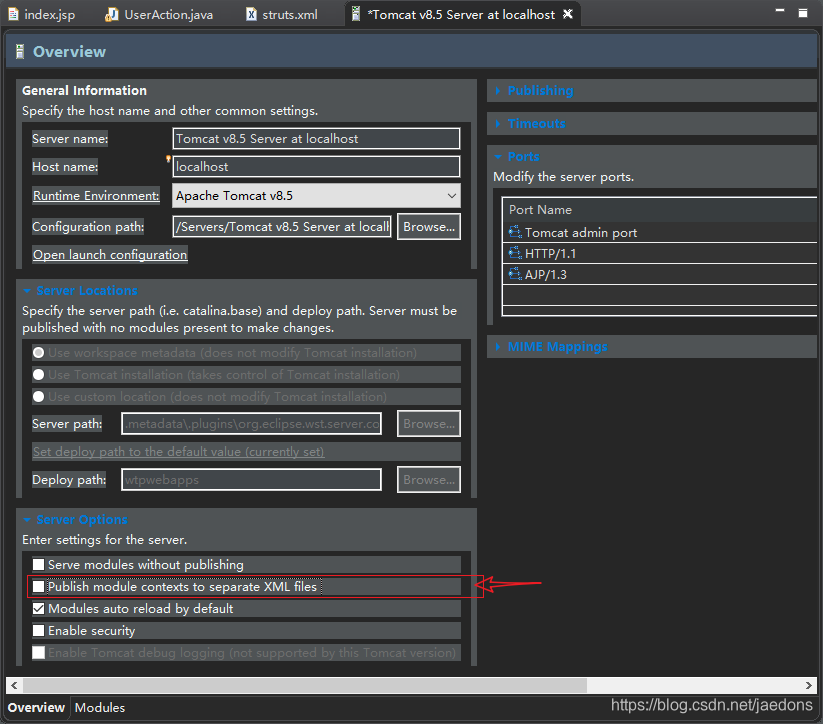Viewport: 823px width, 724px height.
Task: Expand the MIME Mappings section
Action: (x=498, y=347)
